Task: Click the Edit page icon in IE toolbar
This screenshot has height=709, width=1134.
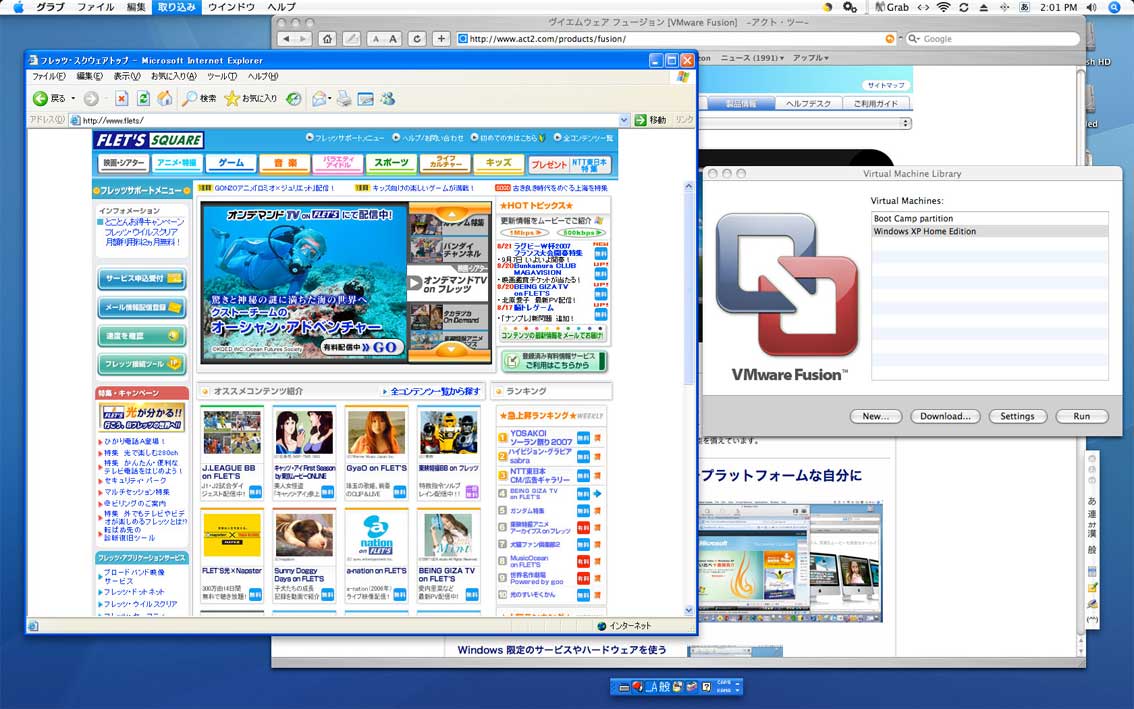Action: tap(366, 98)
